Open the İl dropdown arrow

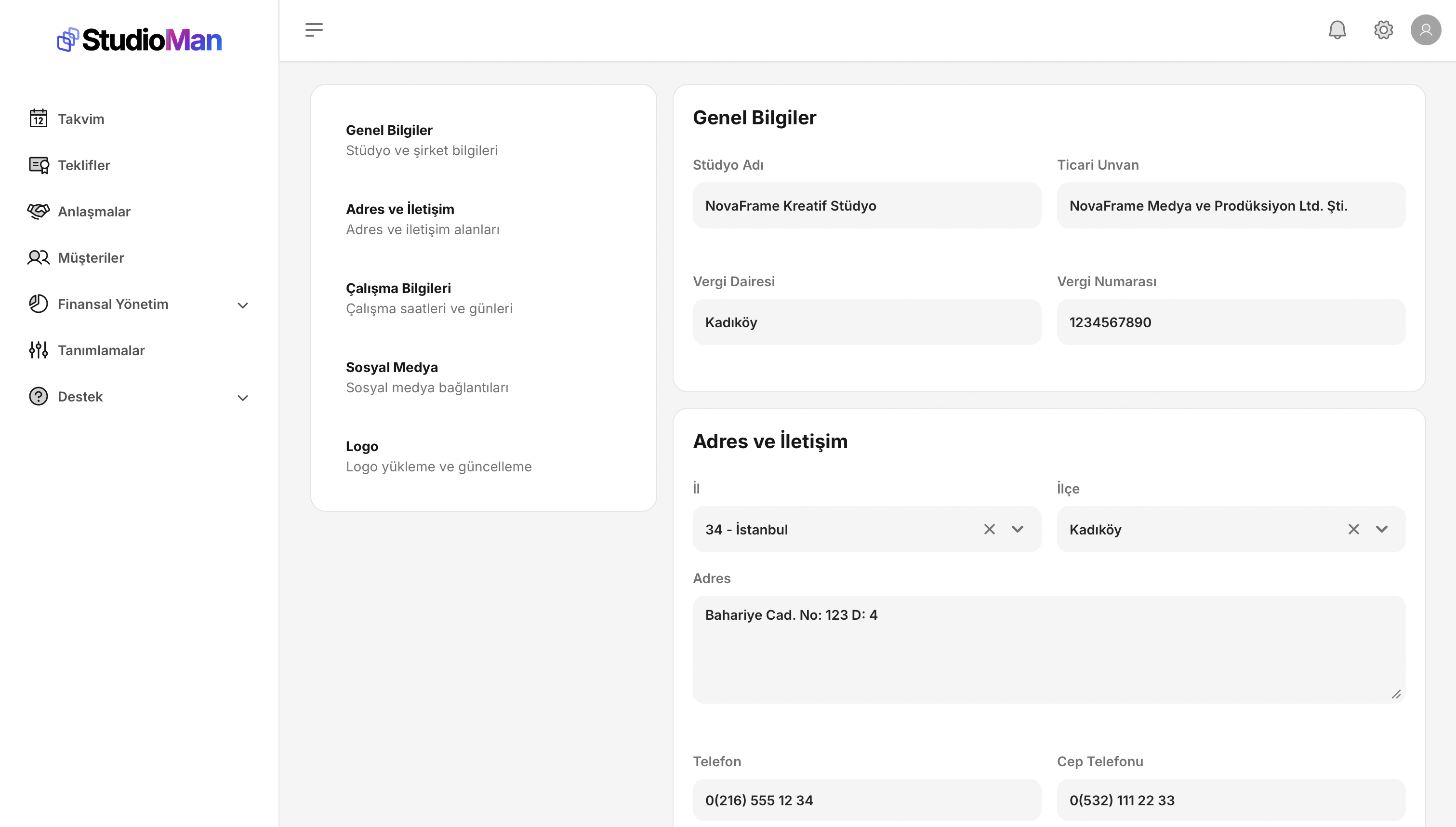1017,529
